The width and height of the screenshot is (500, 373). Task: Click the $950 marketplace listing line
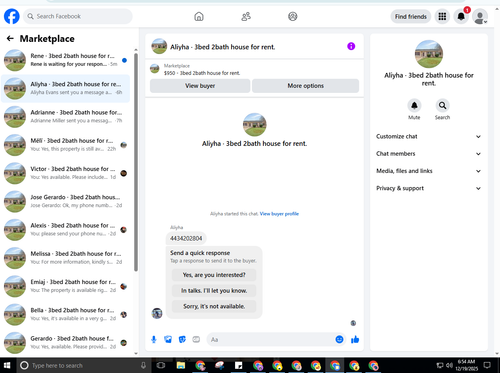point(202,73)
